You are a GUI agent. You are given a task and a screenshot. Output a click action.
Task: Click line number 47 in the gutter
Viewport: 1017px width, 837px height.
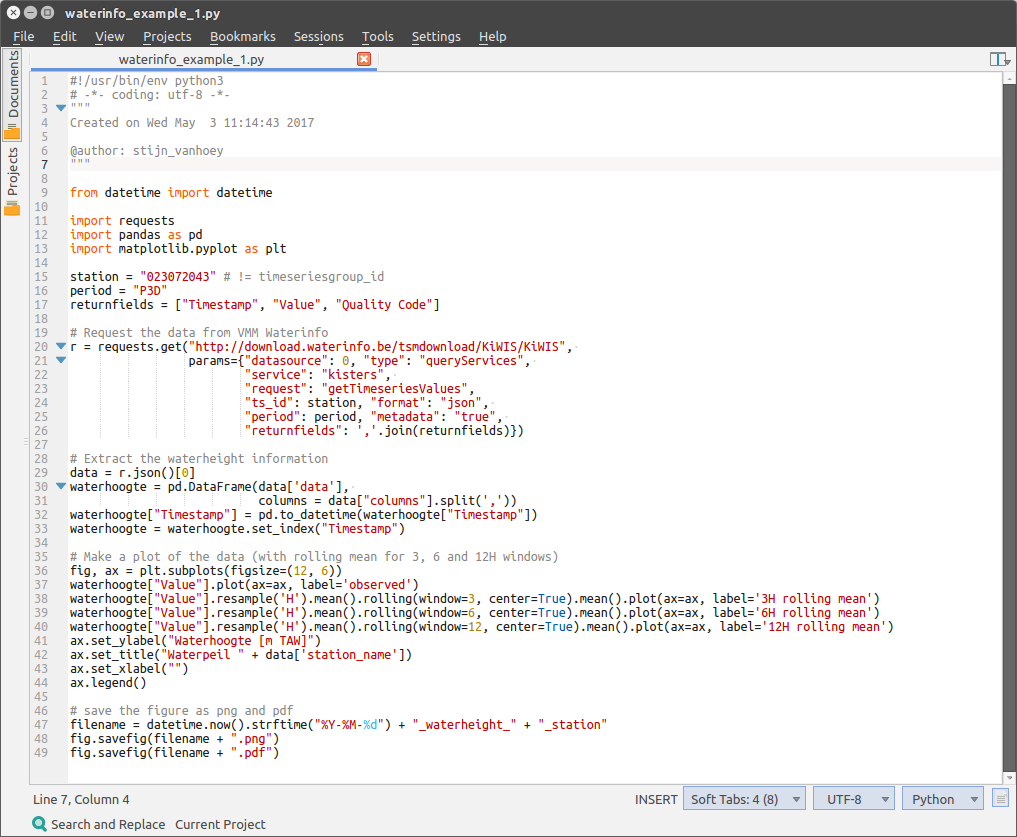(41, 724)
